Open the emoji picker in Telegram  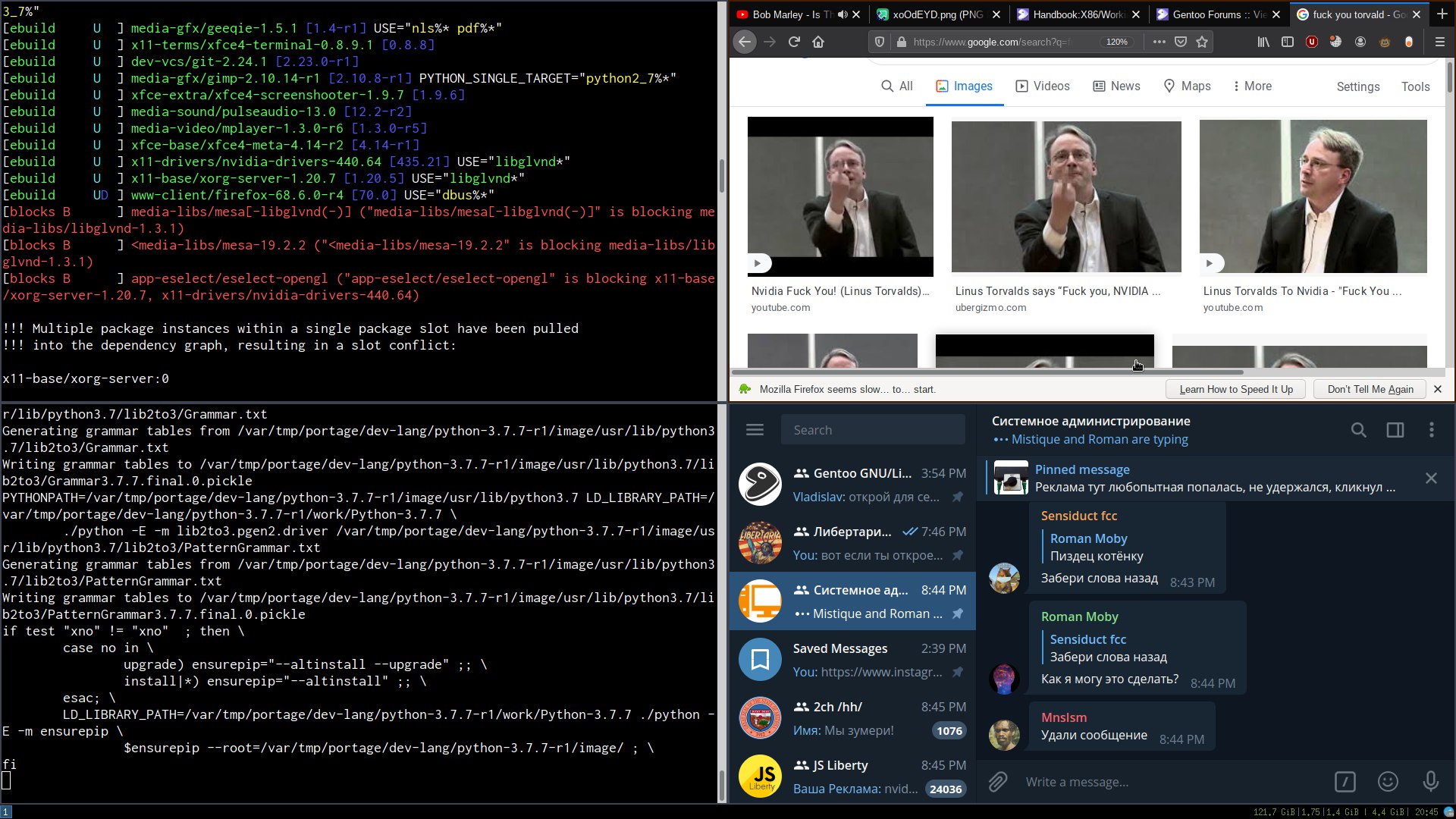1388,782
